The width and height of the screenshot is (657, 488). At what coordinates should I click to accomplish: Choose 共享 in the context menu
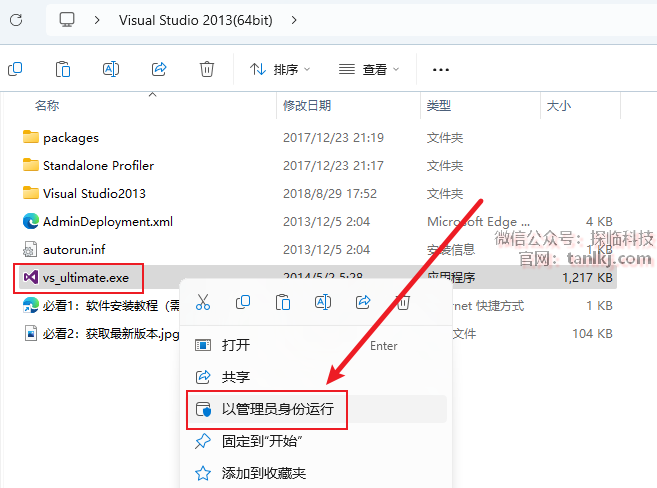(x=316, y=377)
